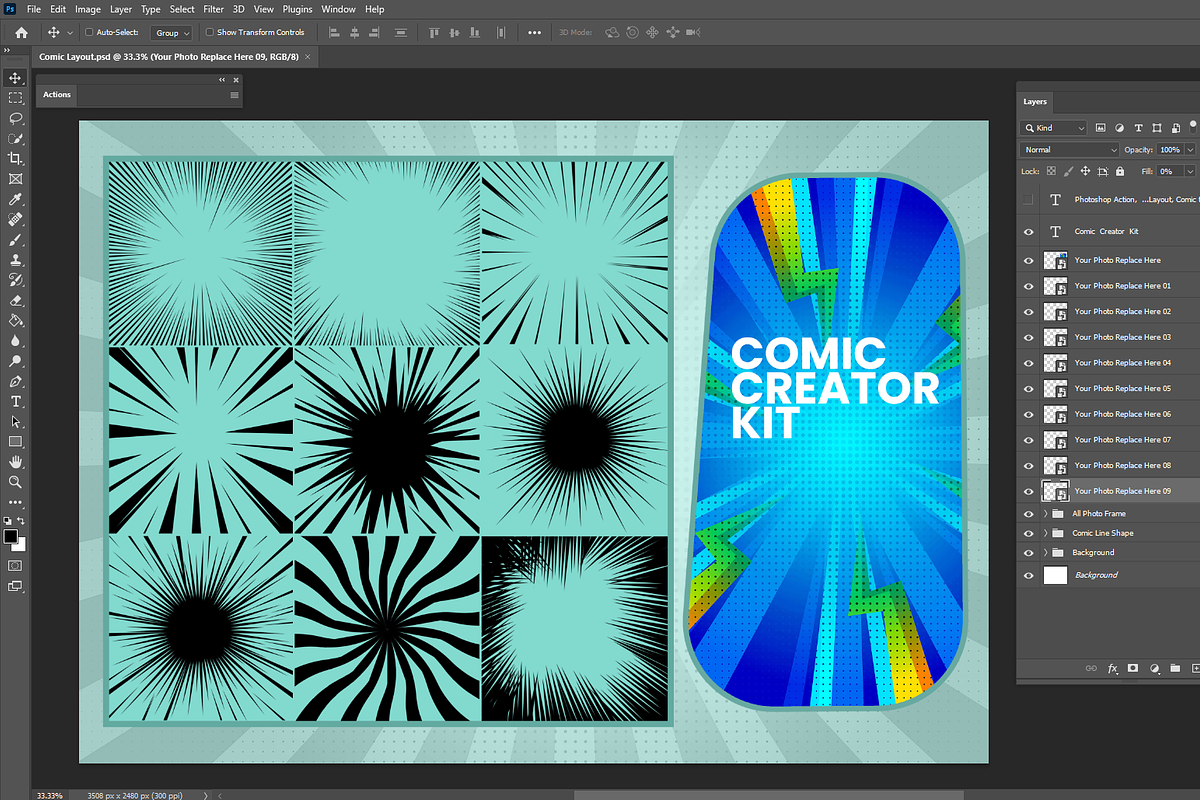1200x800 pixels.
Task: Select the Clone Stamp tool
Action: pos(15,260)
